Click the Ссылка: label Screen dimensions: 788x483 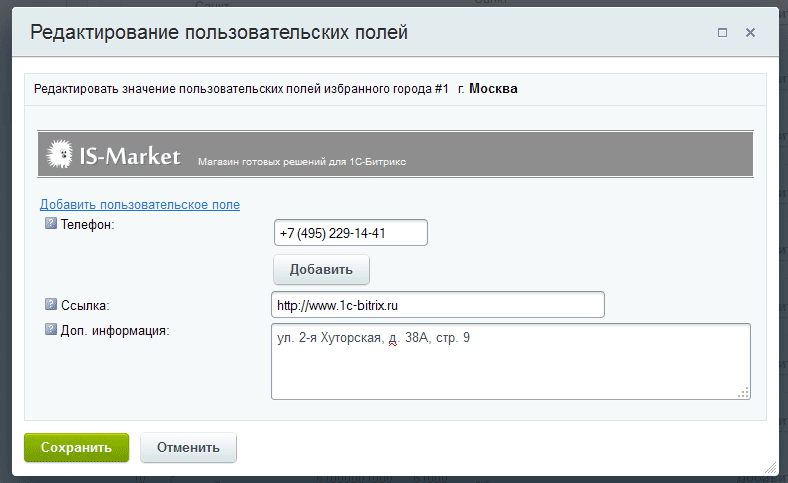[x=85, y=305]
